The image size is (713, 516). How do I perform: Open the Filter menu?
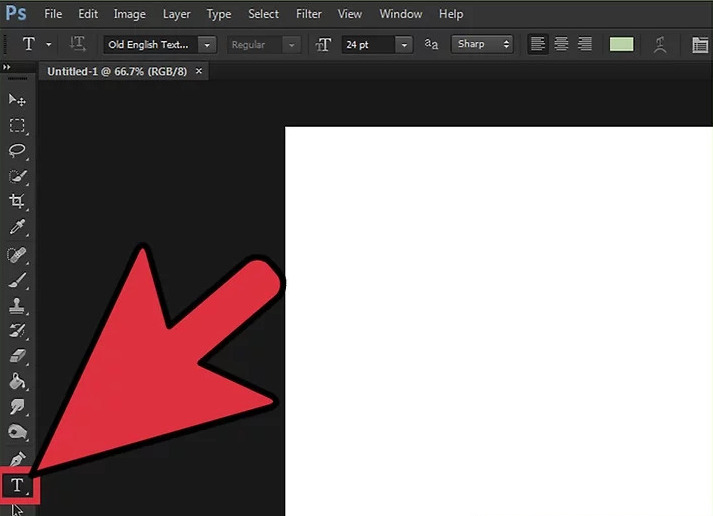pyautogui.click(x=309, y=14)
